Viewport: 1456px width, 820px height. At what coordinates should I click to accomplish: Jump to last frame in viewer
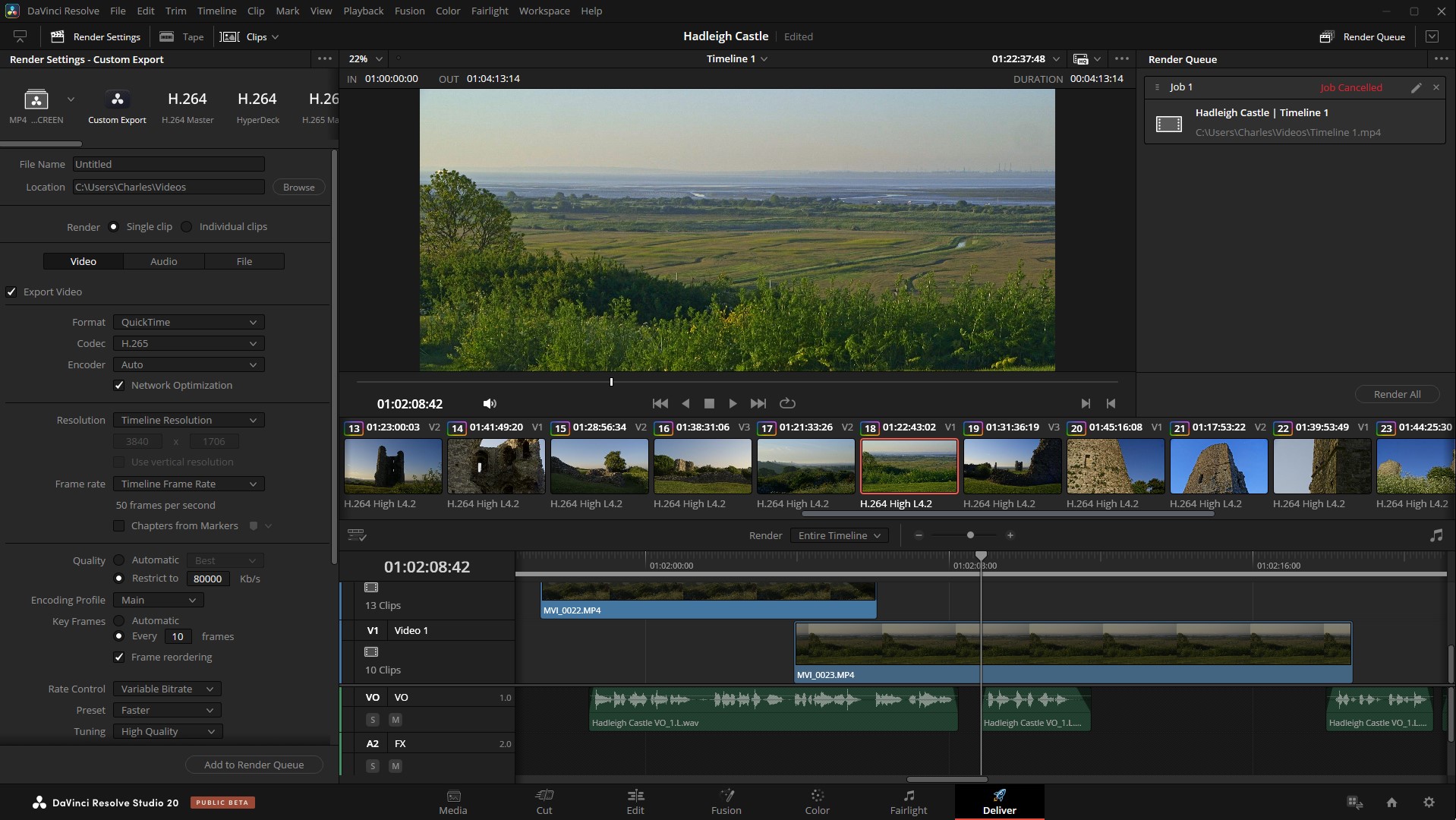pyautogui.click(x=758, y=403)
